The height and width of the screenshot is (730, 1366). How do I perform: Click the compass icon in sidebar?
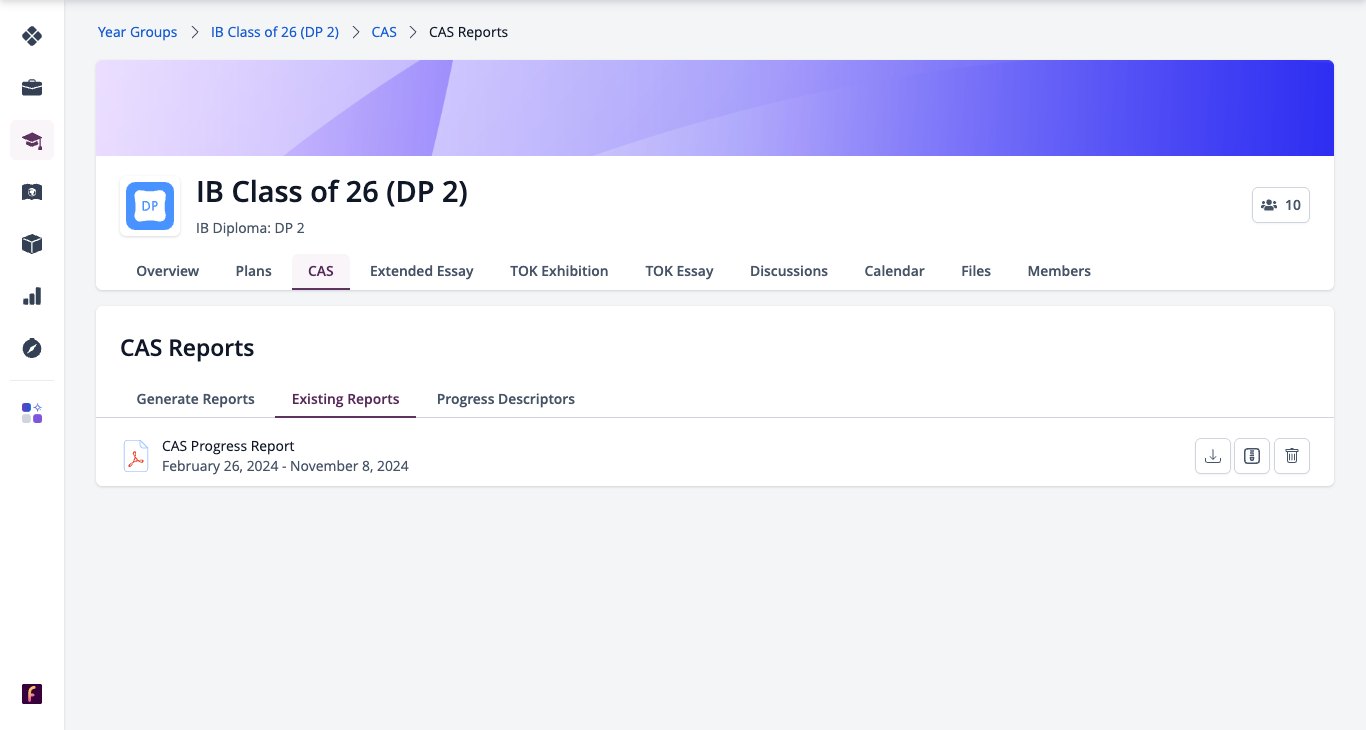[x=32, y=348]
